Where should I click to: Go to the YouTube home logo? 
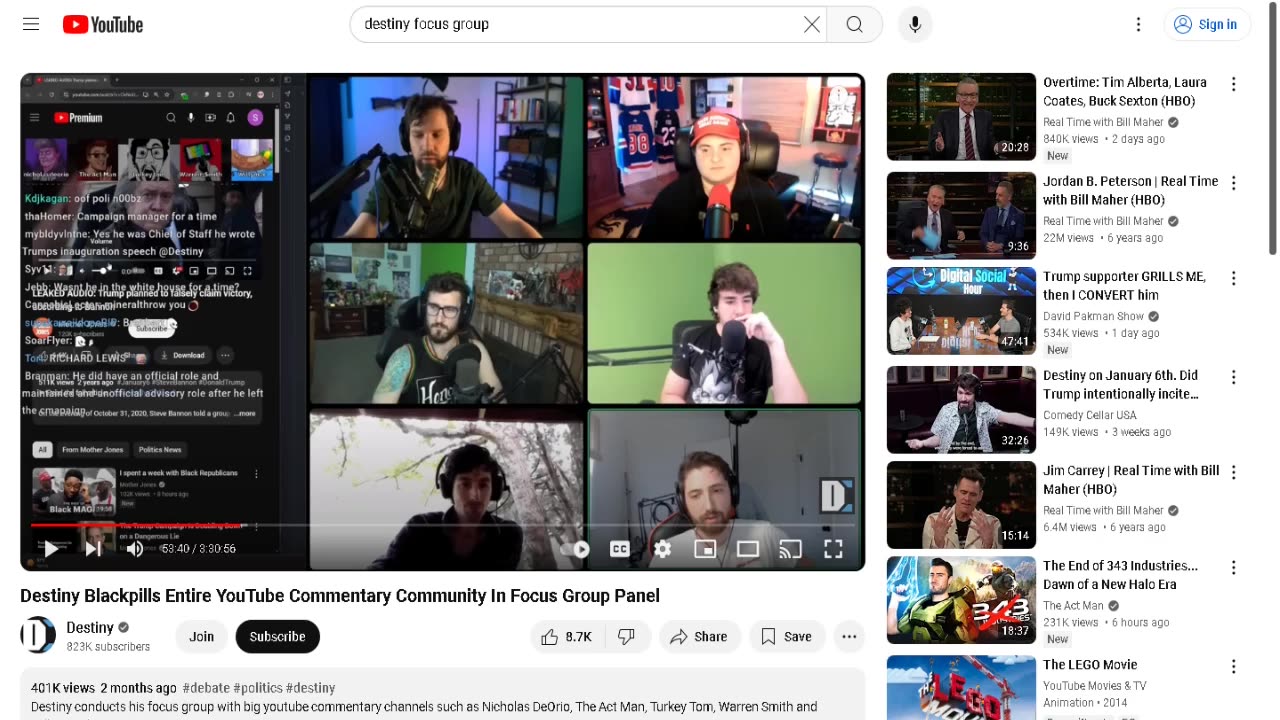(103, 24)
